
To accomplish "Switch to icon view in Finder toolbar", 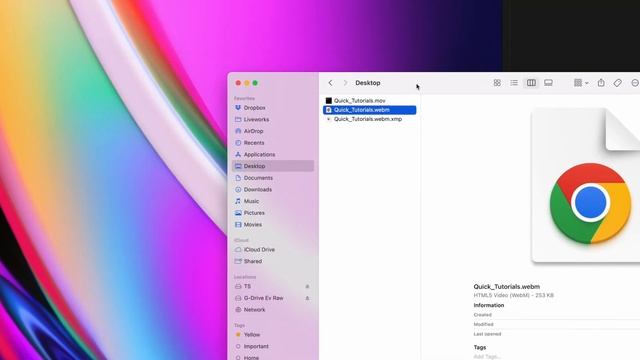I will 497,83.
